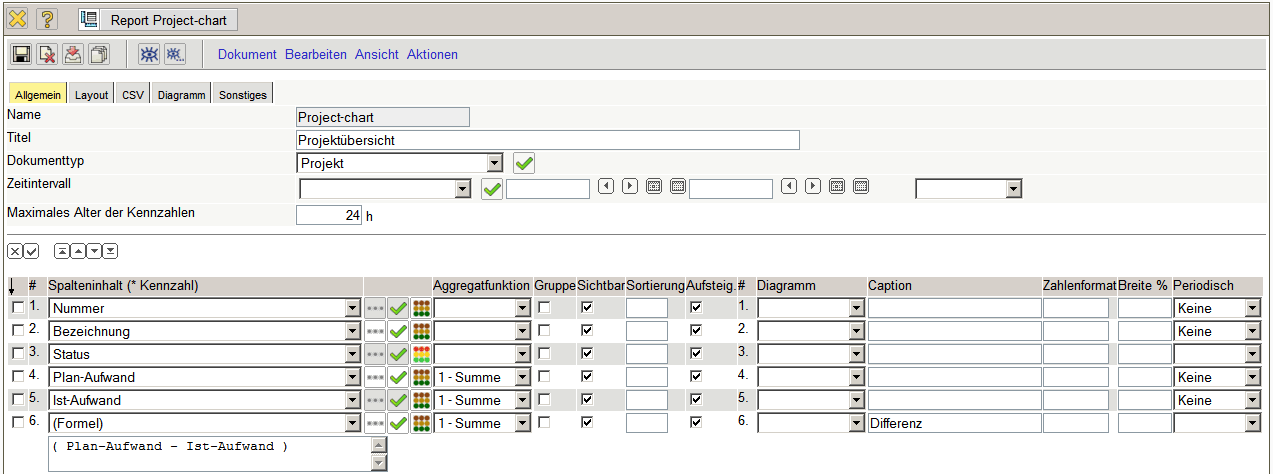Image resolution: width=1273 pixels, height=474 pixels.
Task: Click green checkmark next to Dokumenttyp dropdown
Action: click(524, 163)
